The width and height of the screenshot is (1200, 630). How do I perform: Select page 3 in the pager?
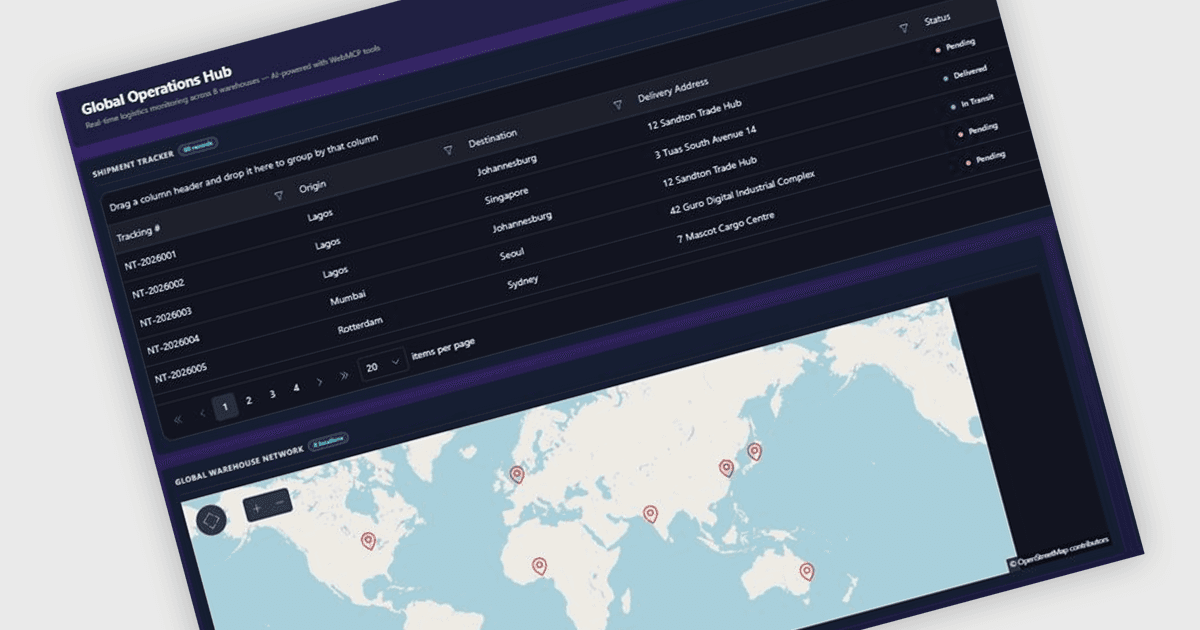coord(273,394)
